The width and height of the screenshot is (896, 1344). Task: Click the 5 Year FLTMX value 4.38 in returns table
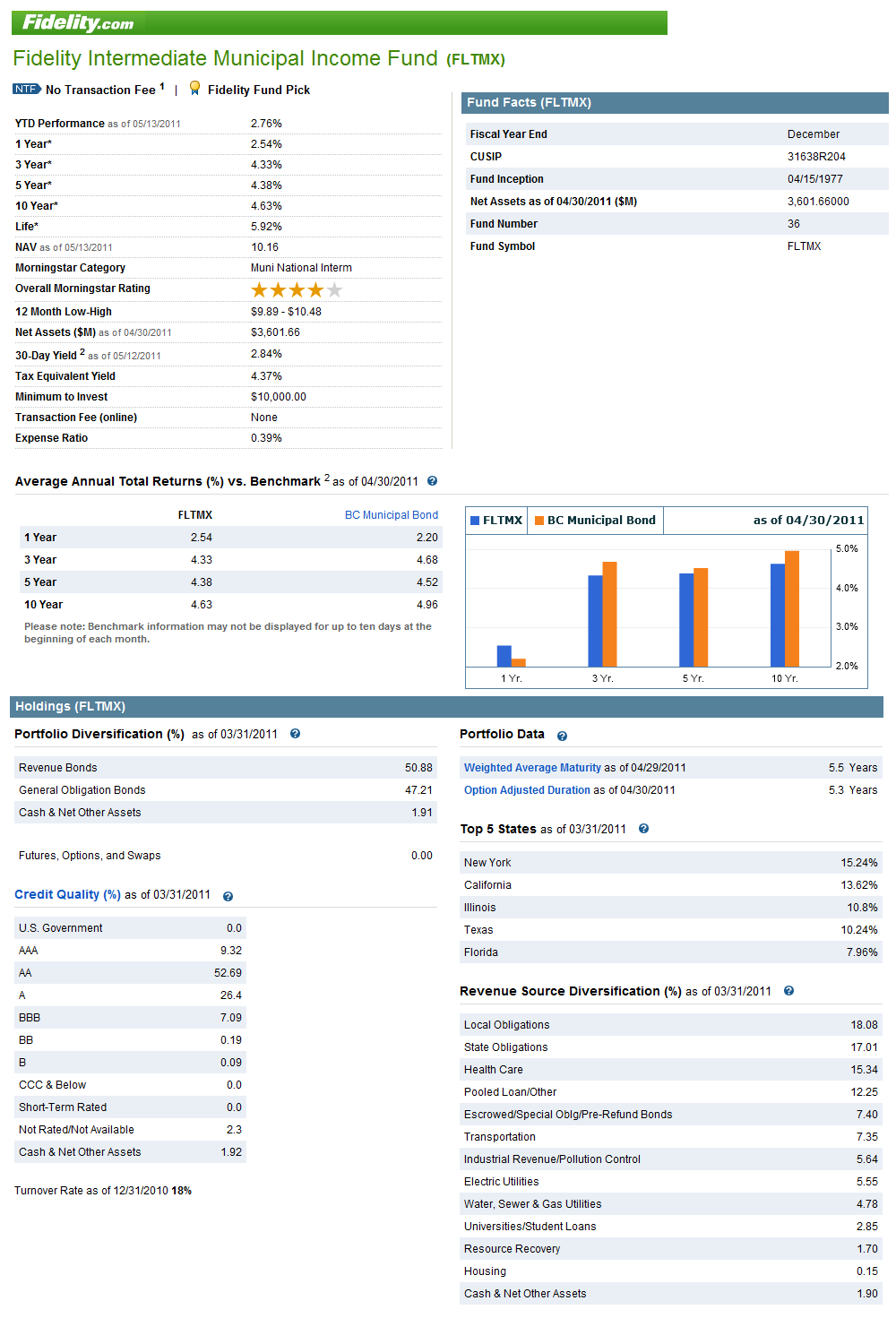pos(202,582)
